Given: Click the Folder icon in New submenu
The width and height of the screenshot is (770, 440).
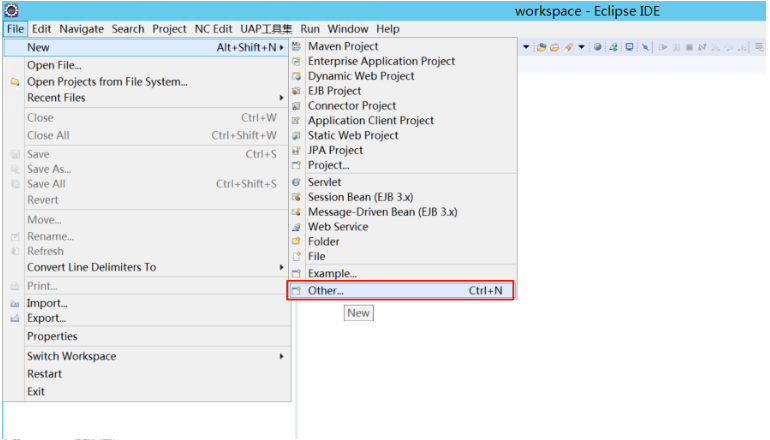Looking at the screenshot, I should pos(296,242).
